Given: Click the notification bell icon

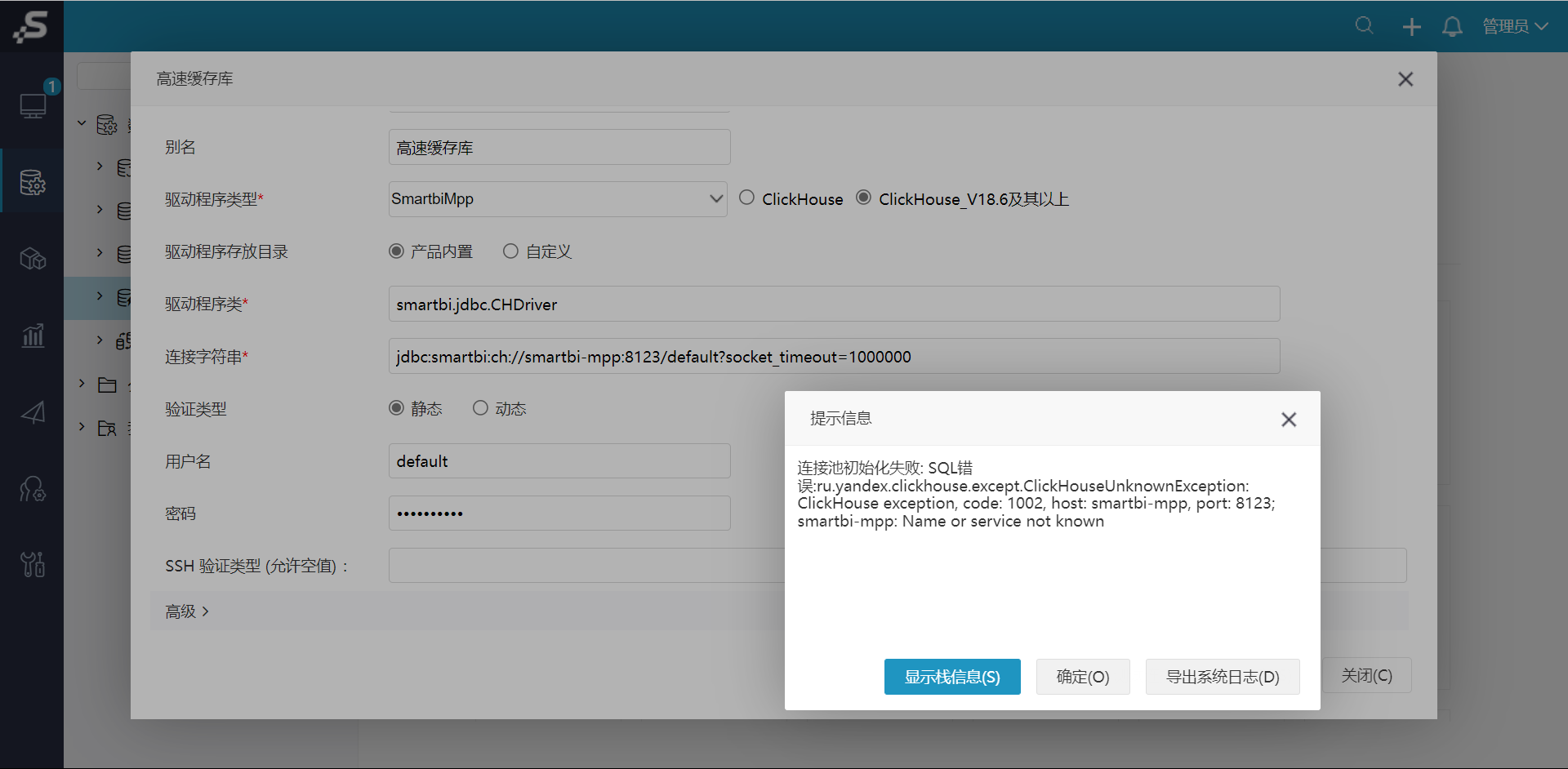Looking at the screenshot, I should [1452, 27].
